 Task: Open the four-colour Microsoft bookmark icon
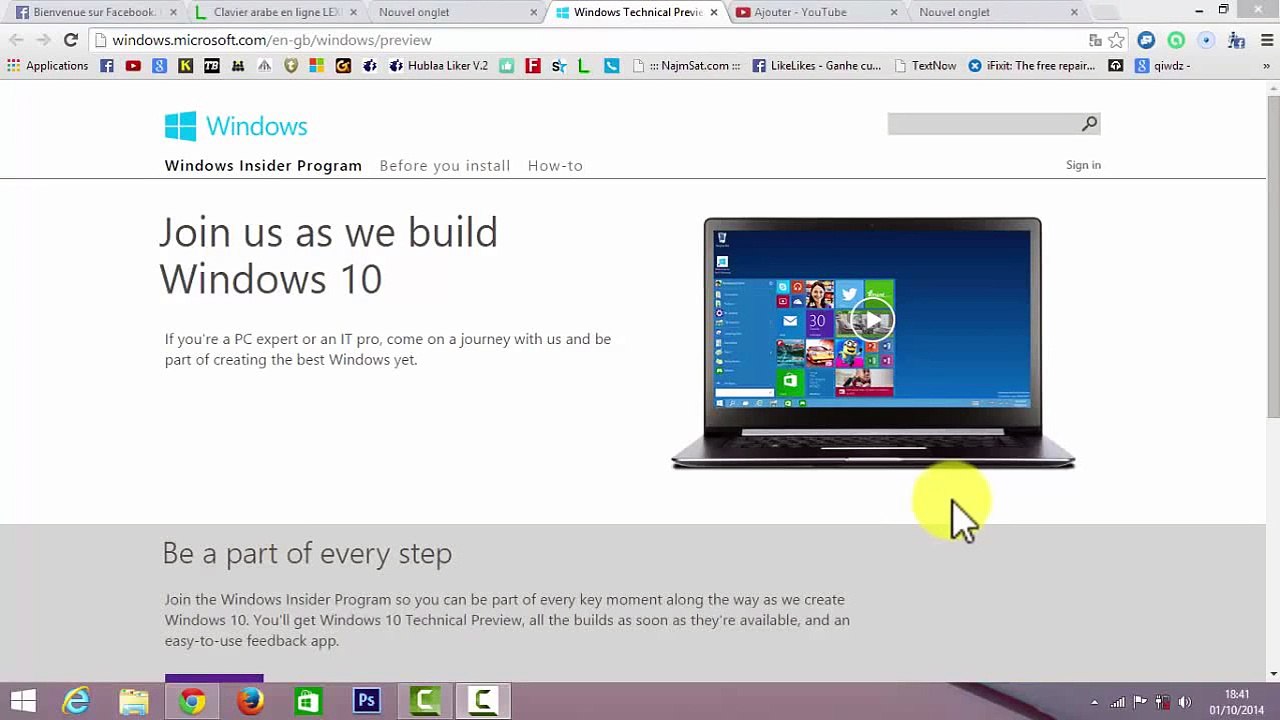pyautogui.click(x=316, y=66)
